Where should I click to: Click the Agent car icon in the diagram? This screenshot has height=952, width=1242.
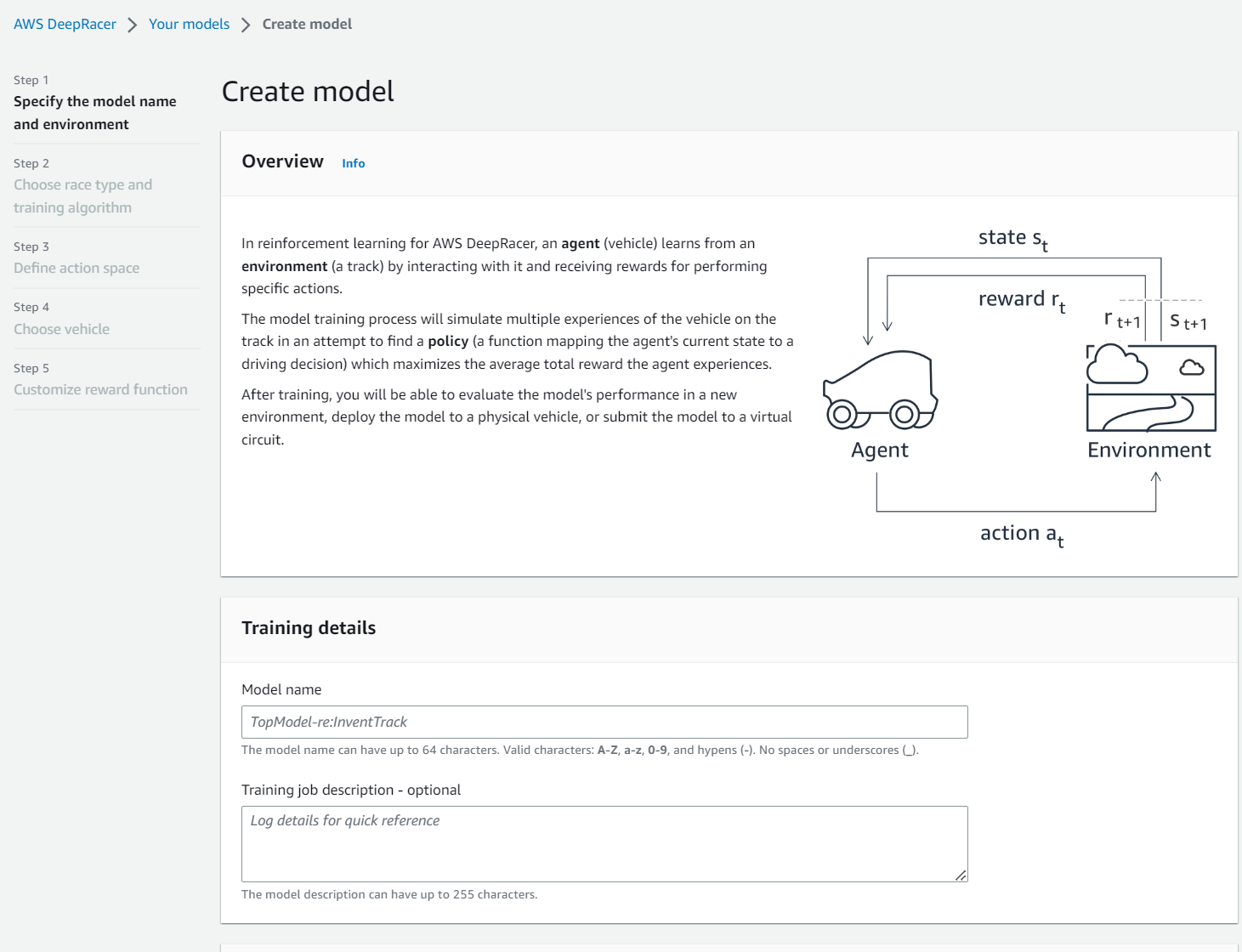pos(880,389)
